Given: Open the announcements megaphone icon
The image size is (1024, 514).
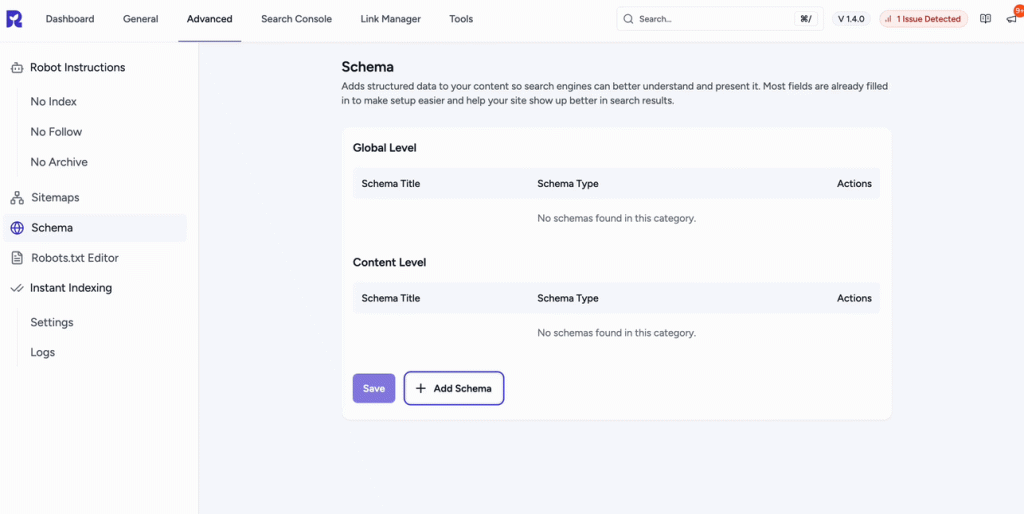Looking at the screenshot, I should [x=1009, y=19].
